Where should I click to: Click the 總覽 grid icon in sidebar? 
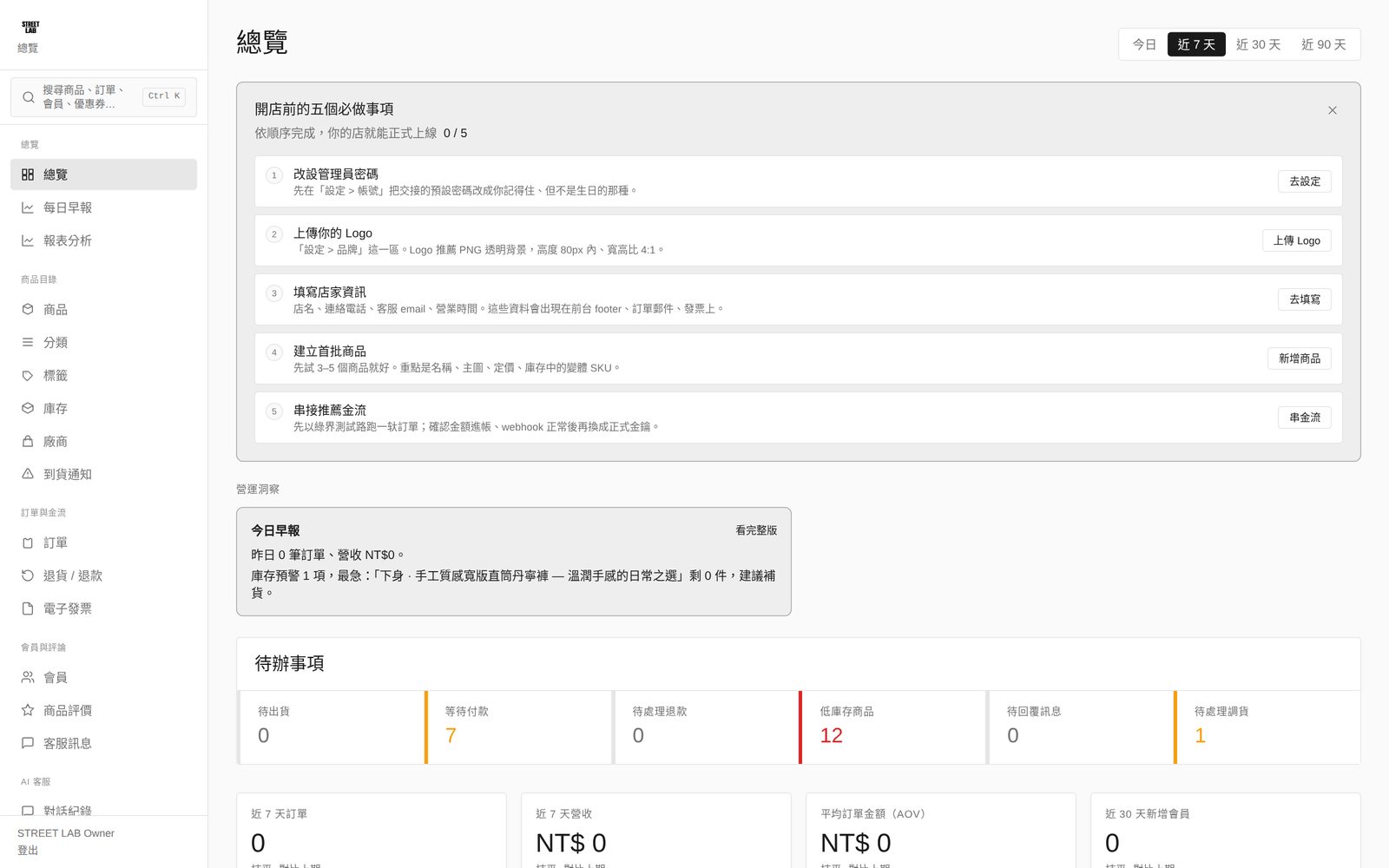(x=28, y=174)
